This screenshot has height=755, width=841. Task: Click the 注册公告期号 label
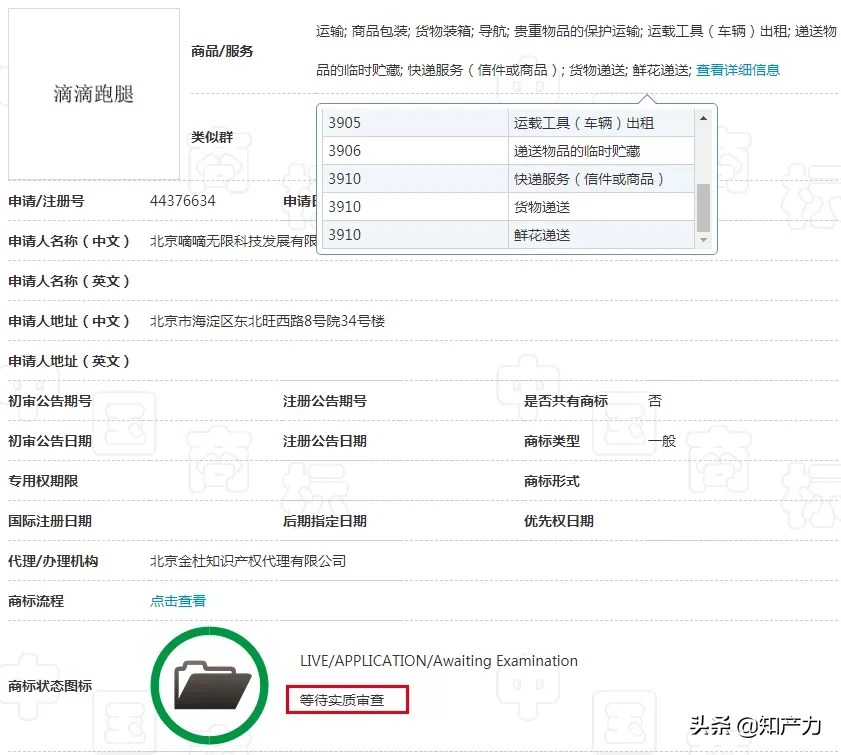click(x=324, y=401)
